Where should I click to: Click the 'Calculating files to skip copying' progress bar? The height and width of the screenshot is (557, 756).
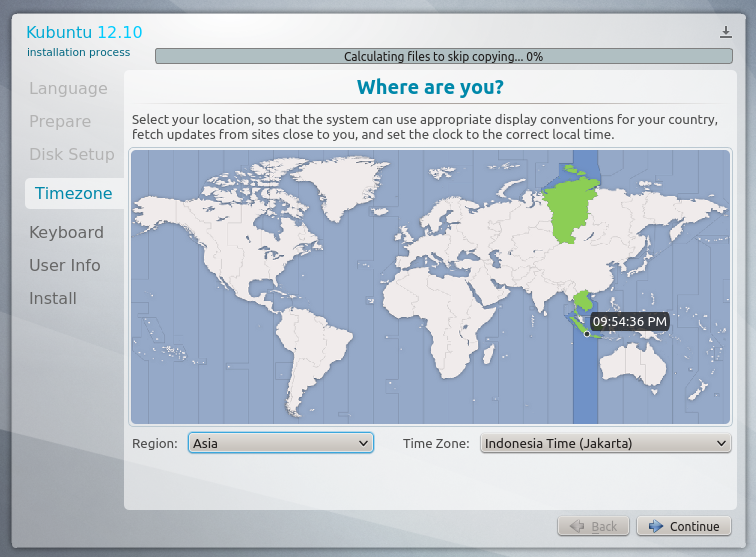pyautogui.click(x=444, y=56)
